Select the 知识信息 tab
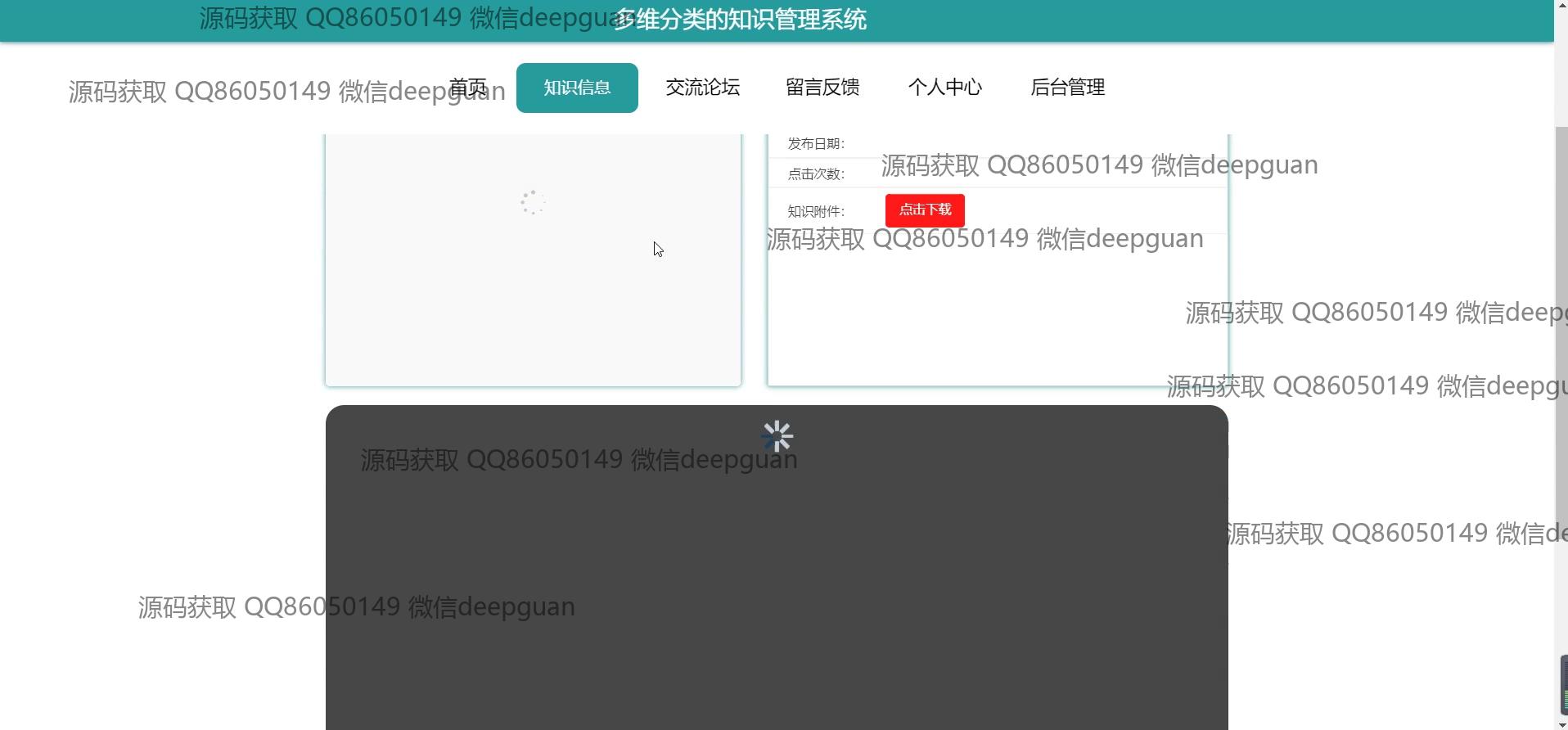Viewport: 1568px width, 730px height. click(577, 88)
